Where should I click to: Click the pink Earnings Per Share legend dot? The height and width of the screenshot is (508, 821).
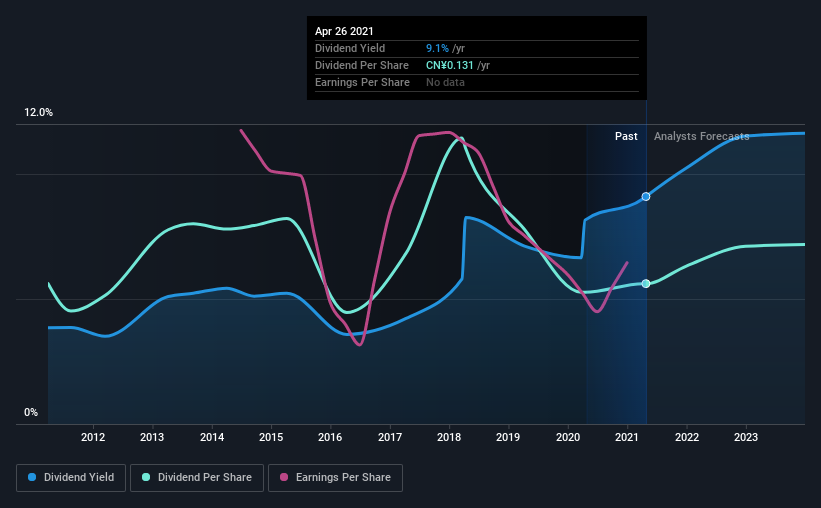point(284,477)
